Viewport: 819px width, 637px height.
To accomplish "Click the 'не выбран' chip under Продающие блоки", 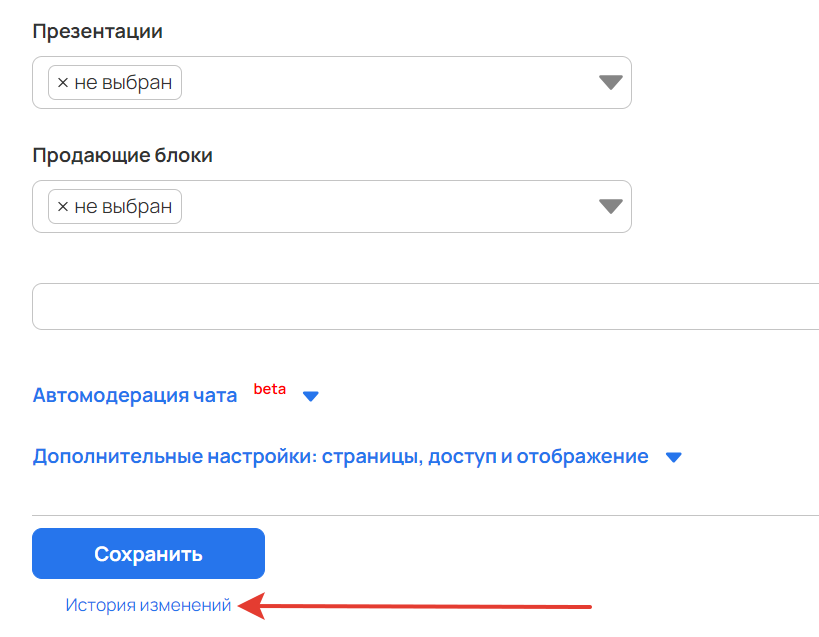I will (x=123, y=207).
